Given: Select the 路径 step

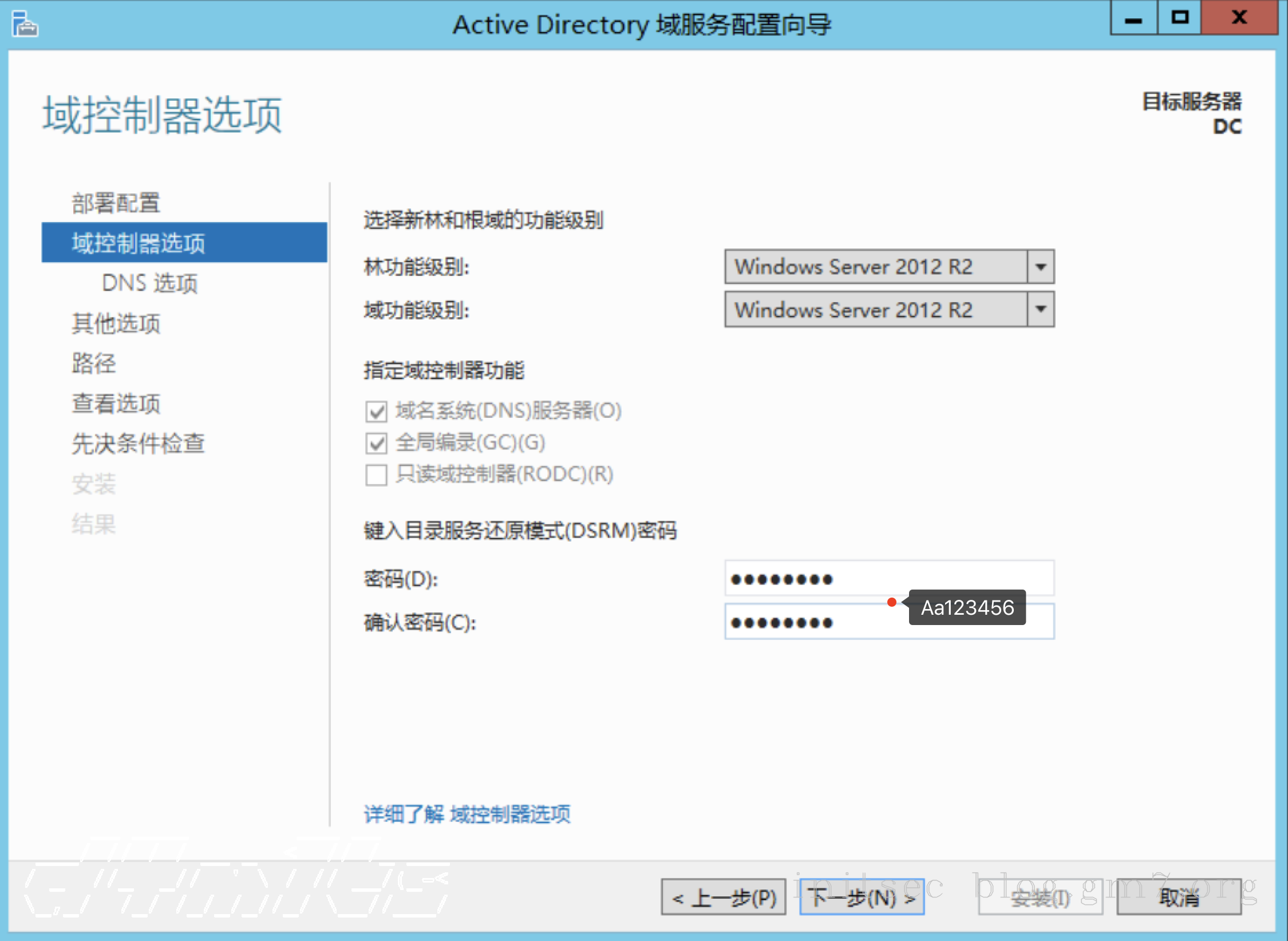Looking at the screenshot, I should (x=93, y=363).
